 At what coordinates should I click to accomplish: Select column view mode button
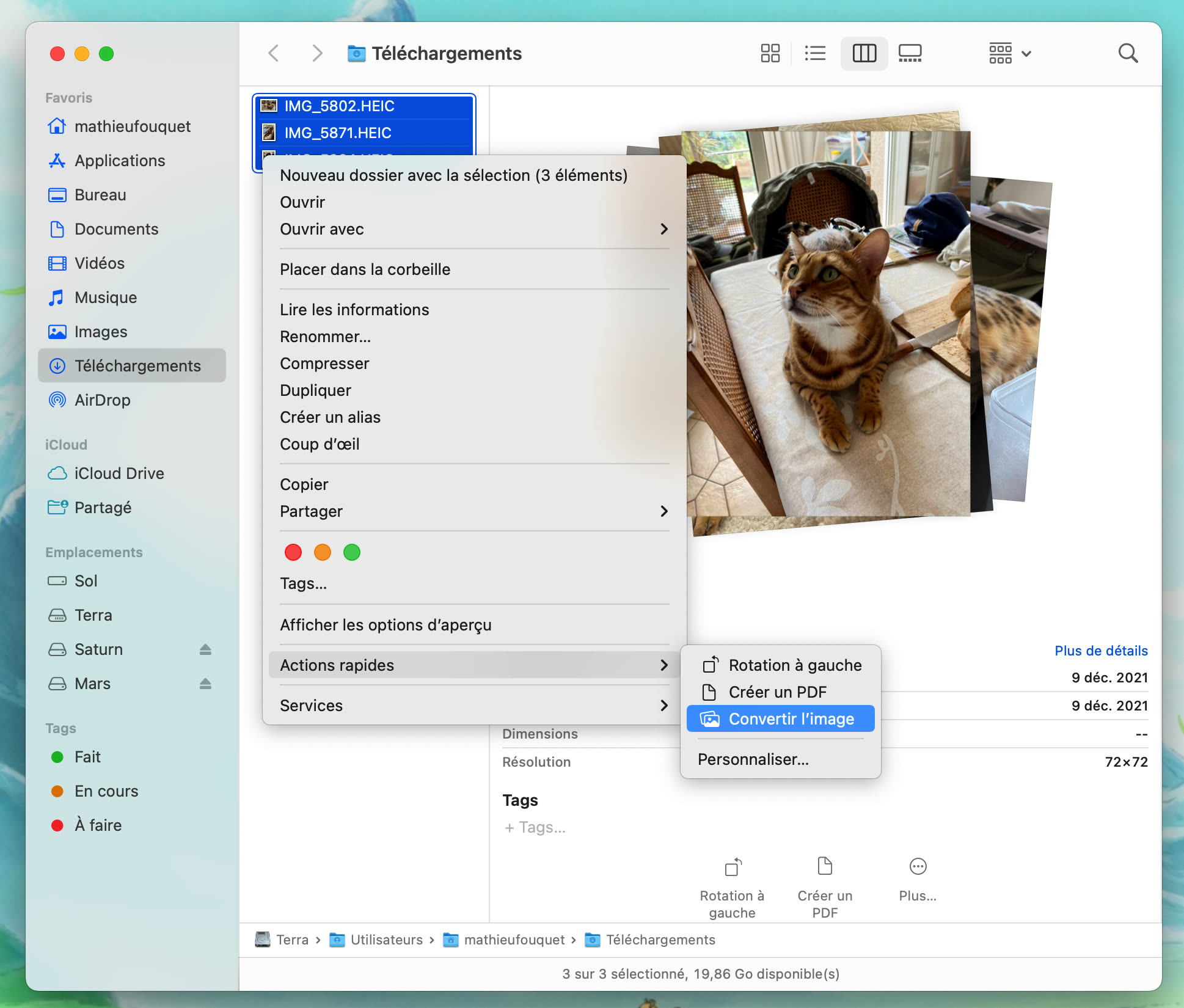tap(864, 53)
